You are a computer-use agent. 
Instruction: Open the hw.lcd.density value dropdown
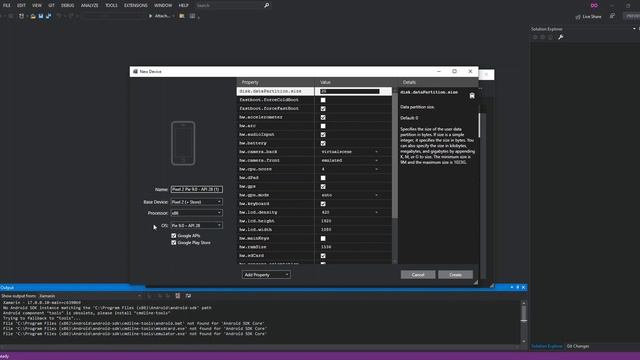pos(376,212)
